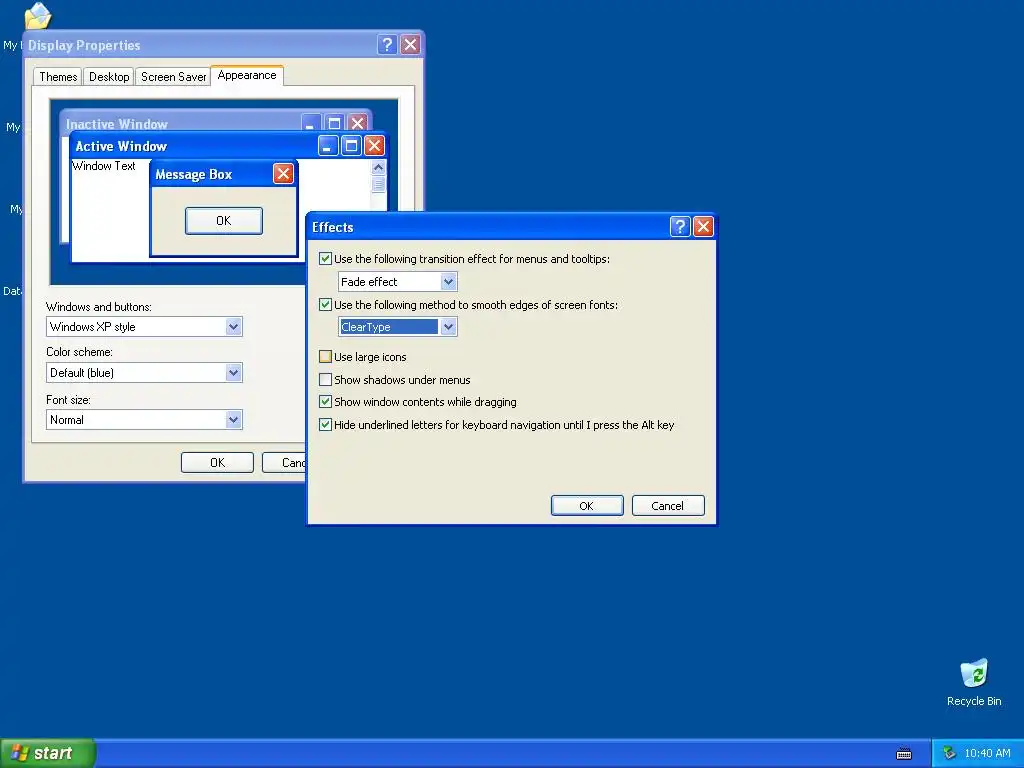Switch to the Screen Saver tab
This screenshot has height=768, width=1024.
coord(173,77)
